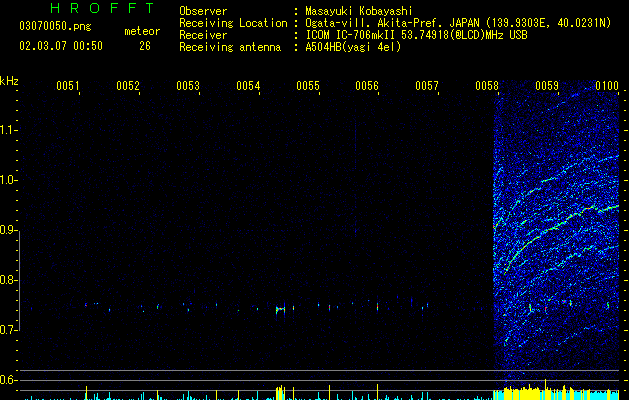Click the bright meteor echo near 0054
This screenshot has height=400, width=629.
280,310
